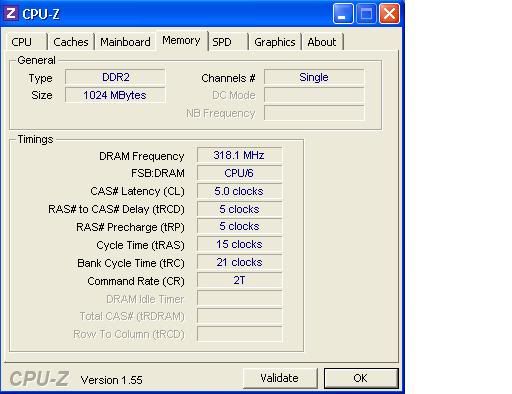Viewport: 512px width, 394px height.
Task: Click the RAS# Precharge (tRP) label
Action: pos(130,227)
